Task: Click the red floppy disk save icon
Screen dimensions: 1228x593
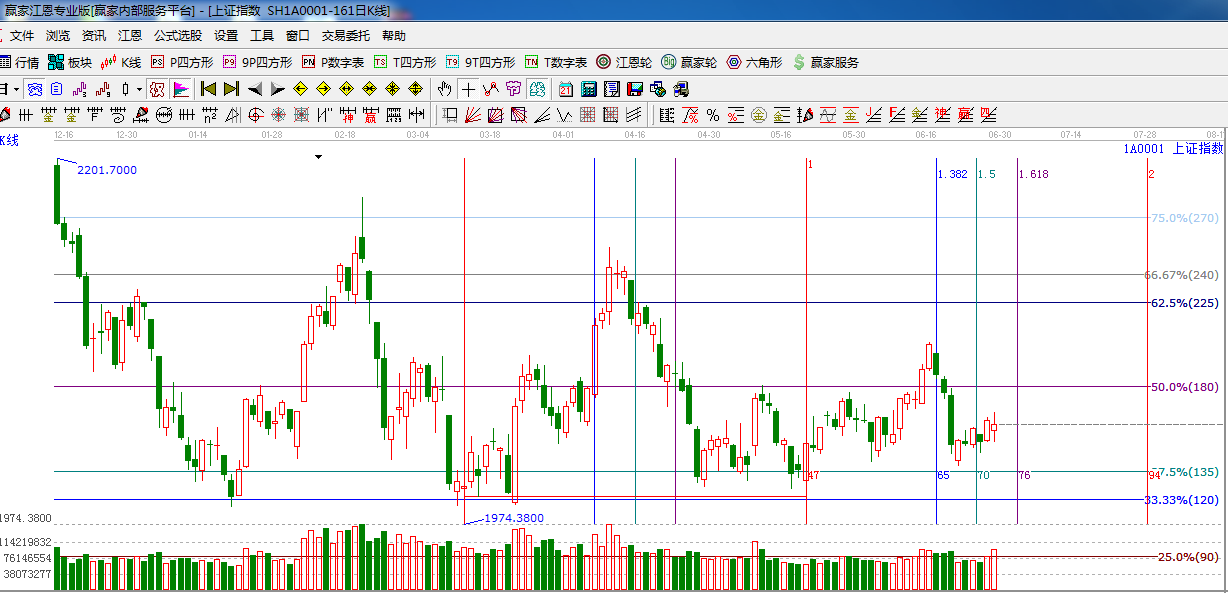Action: [x=634, y=89]
